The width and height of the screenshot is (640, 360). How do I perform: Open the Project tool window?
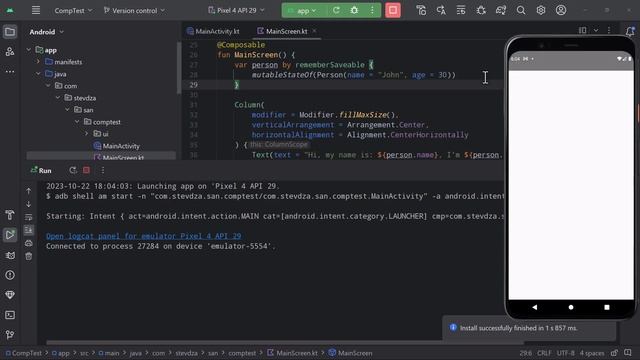pyautogui.click(x=10, y=32)
